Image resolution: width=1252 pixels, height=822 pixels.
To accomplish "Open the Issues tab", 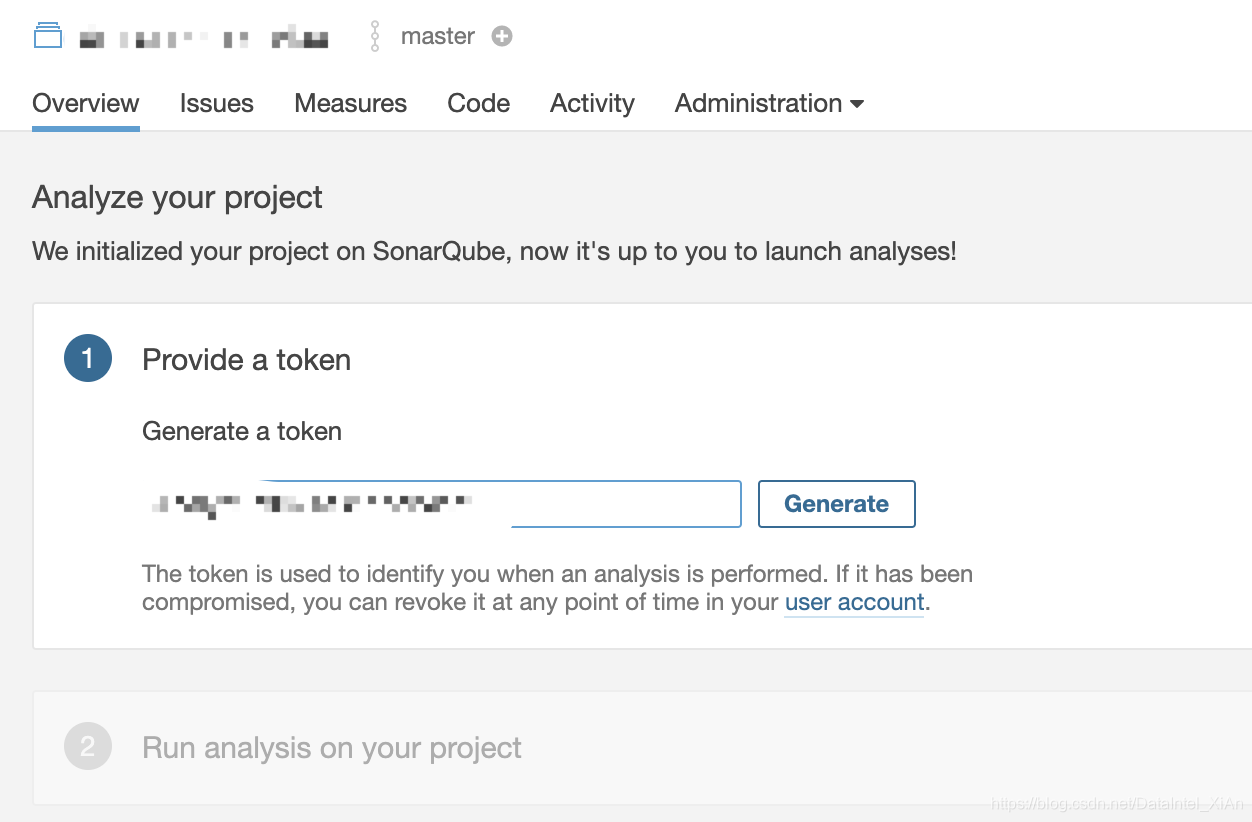I will (x=217, y=104).
